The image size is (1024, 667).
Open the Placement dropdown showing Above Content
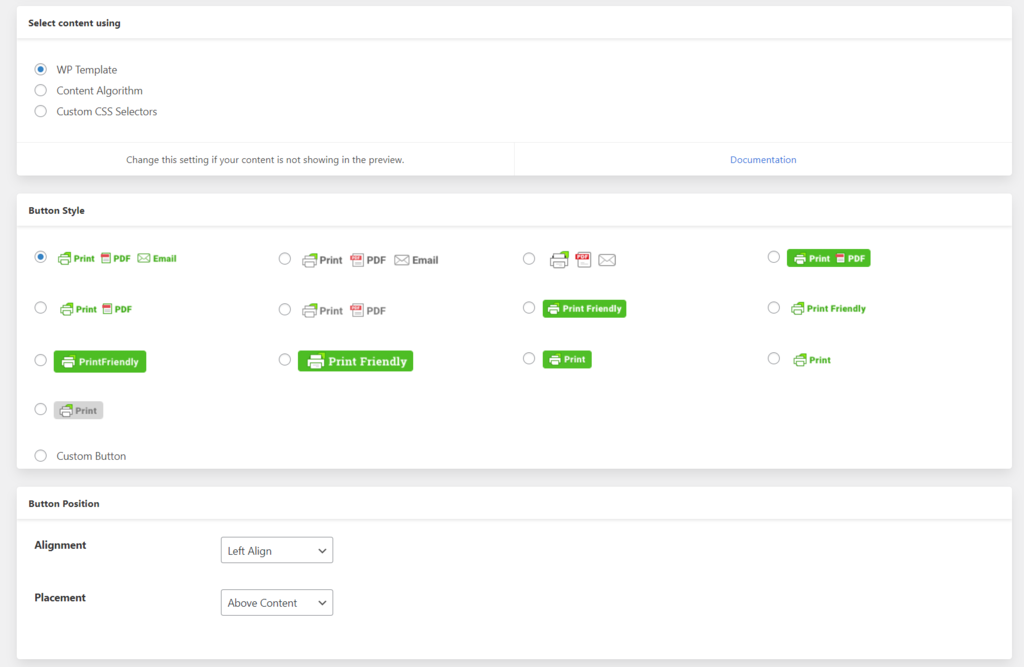[276, 602]
